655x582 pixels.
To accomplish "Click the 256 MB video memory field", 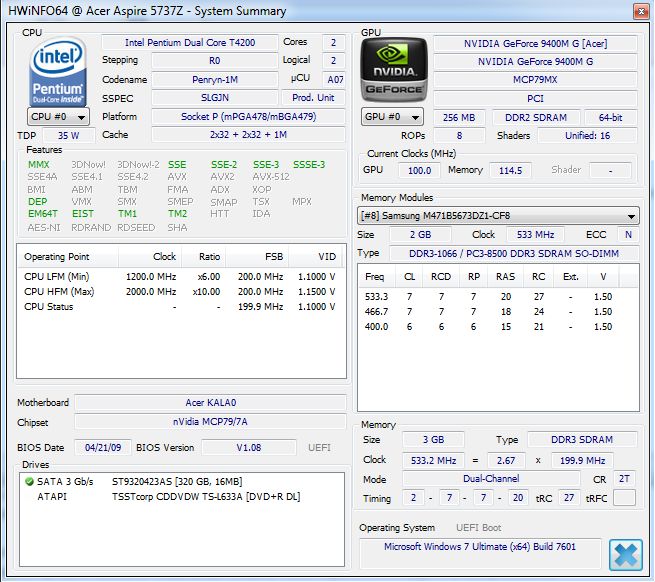I will click(459, 118).
